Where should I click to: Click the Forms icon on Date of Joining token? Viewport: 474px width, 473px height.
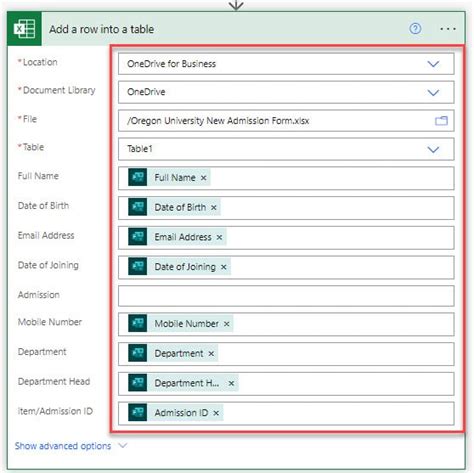coord(138,266)
